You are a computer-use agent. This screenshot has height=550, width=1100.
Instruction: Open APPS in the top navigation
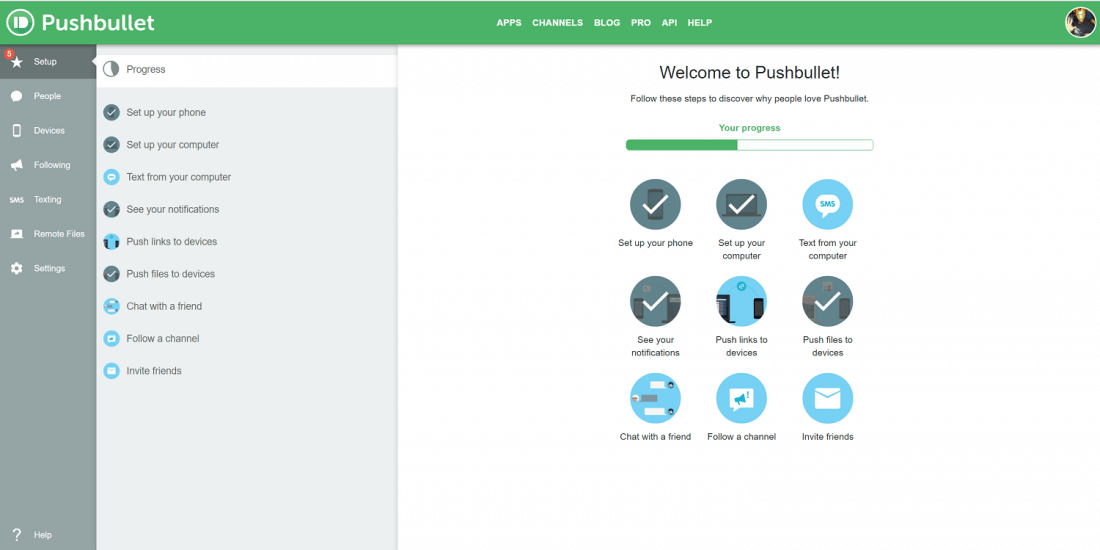pos(509,22)
